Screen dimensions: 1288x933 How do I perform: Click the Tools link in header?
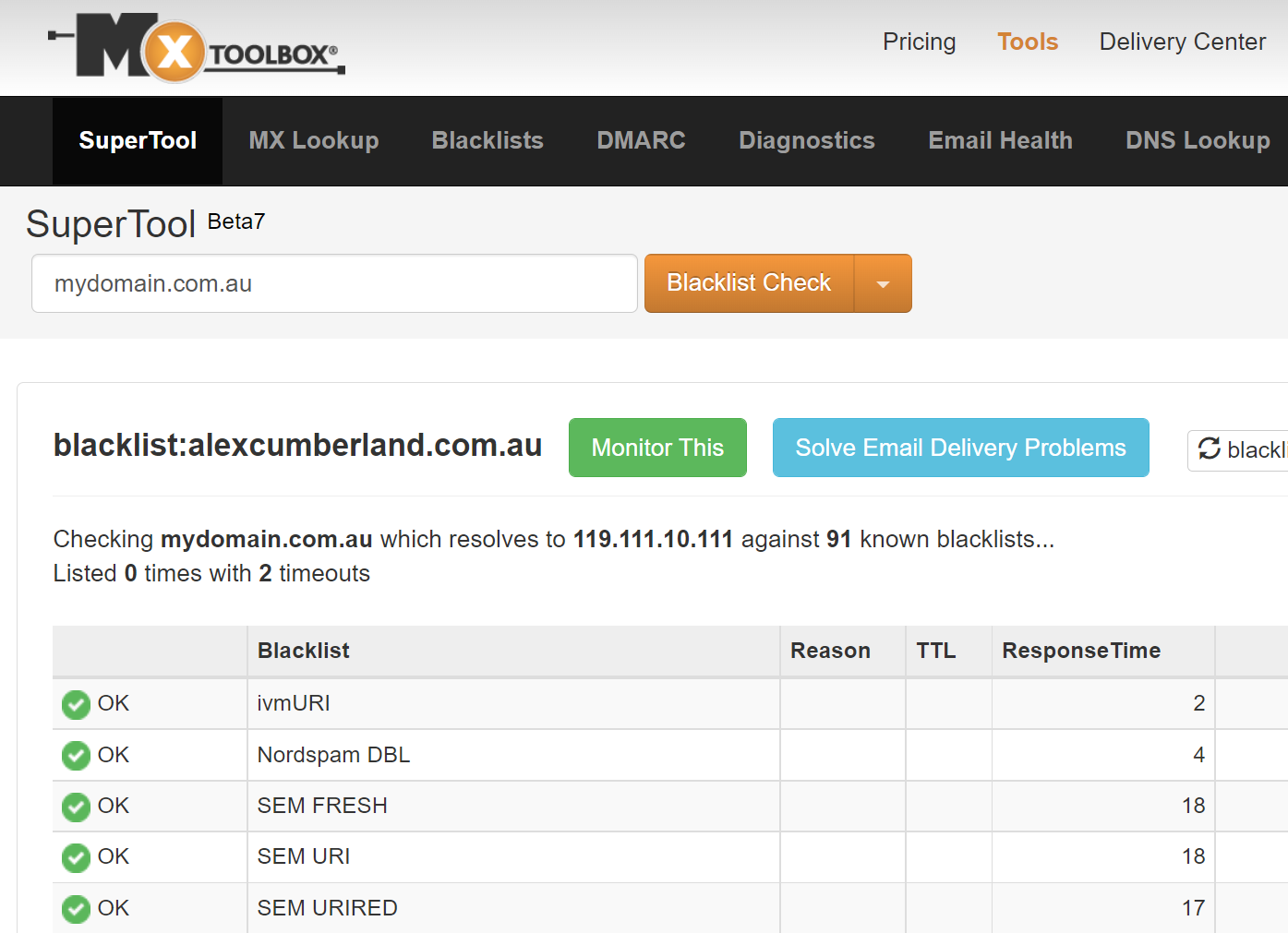click(x=1028, y=42)
